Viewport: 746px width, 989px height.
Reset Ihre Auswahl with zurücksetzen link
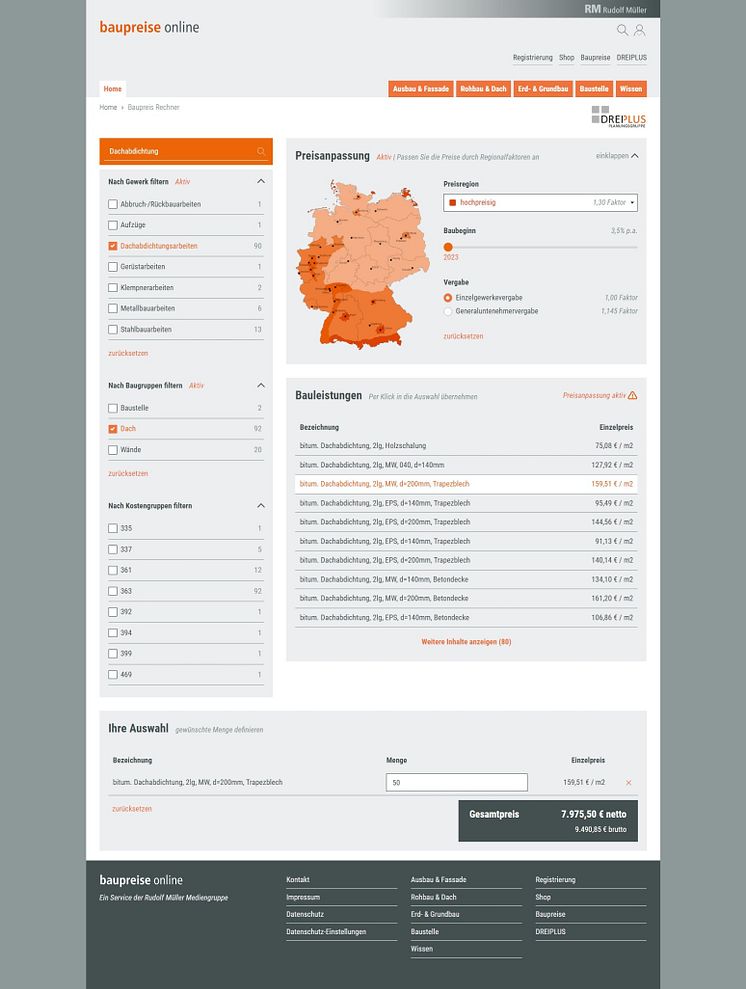(x=132, y=809)
